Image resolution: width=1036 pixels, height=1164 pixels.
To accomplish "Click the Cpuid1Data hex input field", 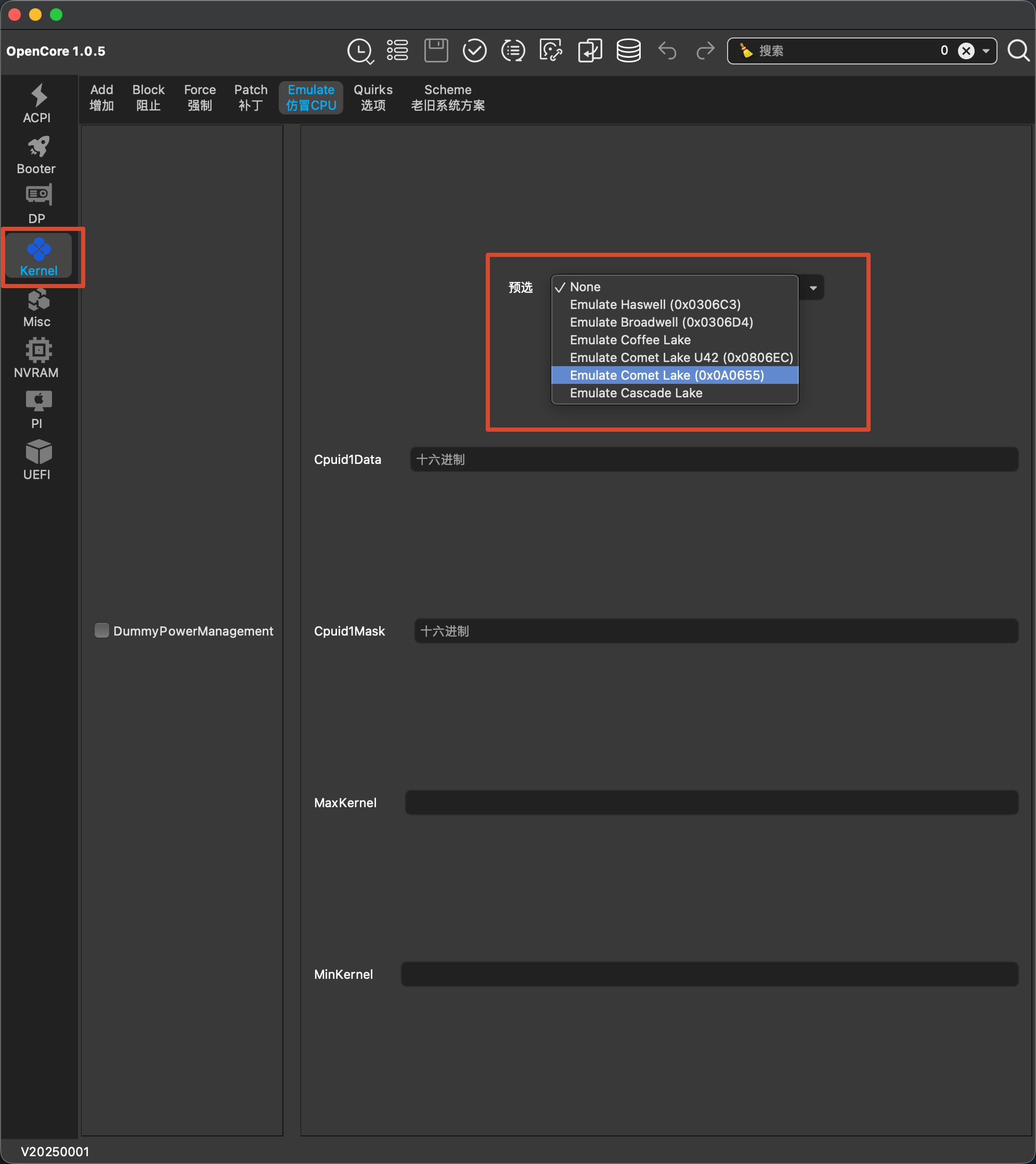I will (x=714, y=459).
